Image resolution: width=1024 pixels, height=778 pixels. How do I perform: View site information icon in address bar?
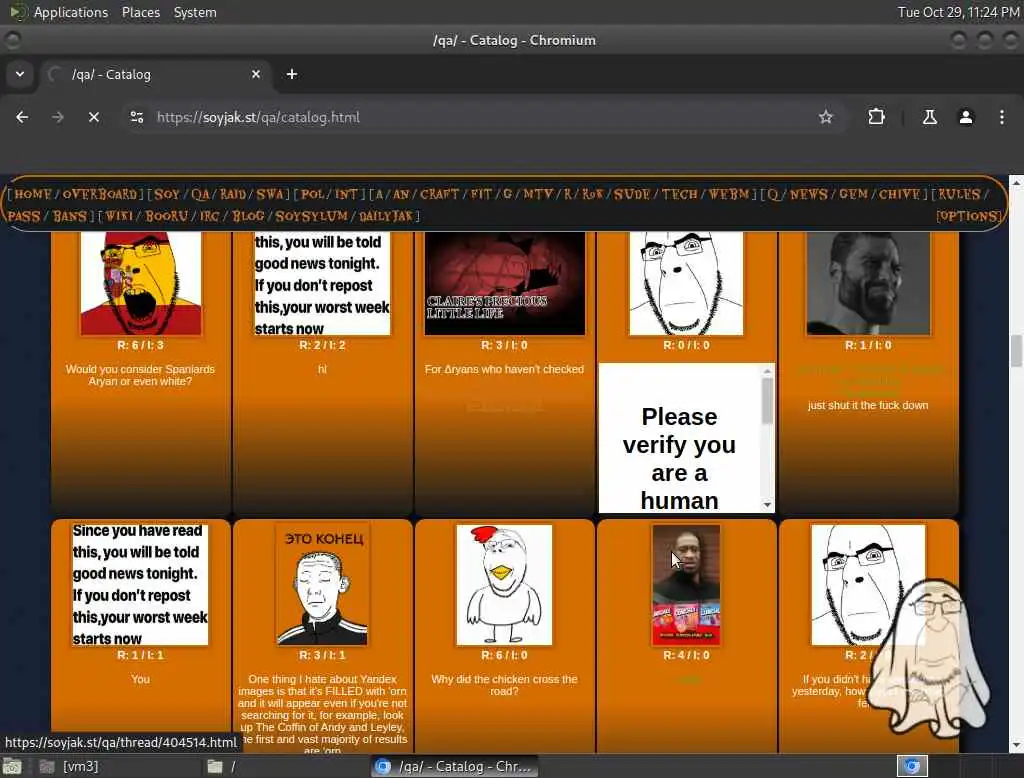tap(136, 117)
